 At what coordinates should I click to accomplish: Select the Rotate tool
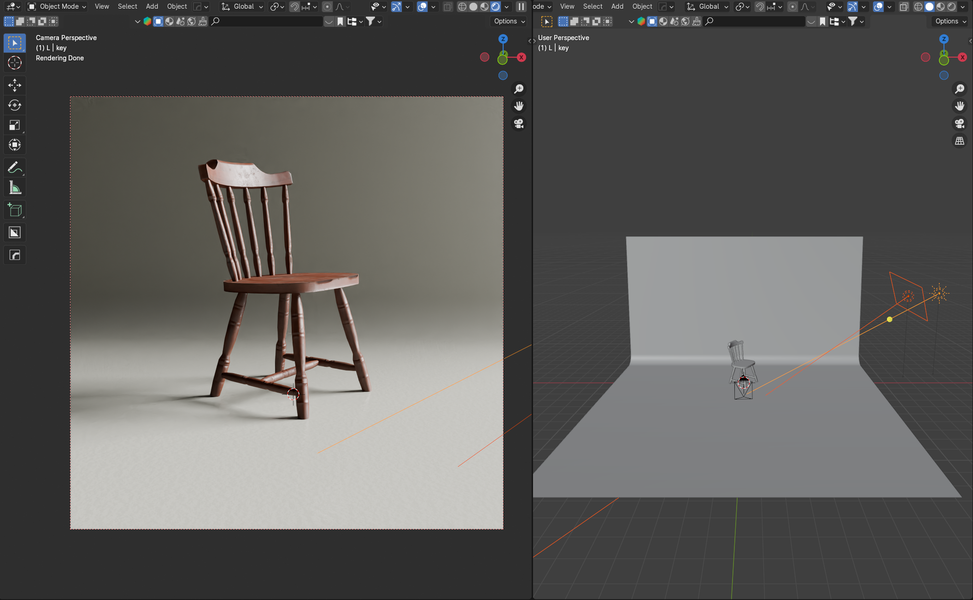14,105
